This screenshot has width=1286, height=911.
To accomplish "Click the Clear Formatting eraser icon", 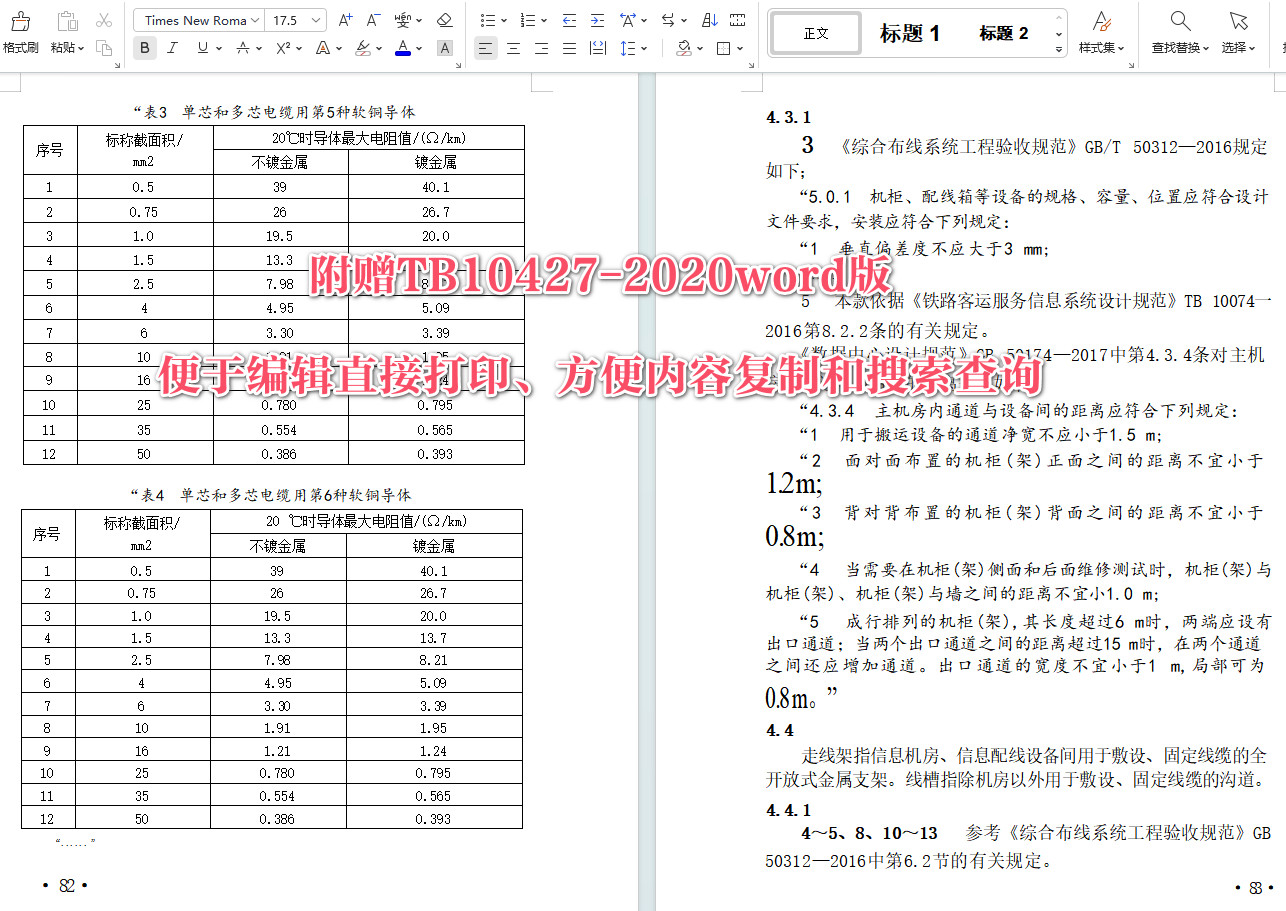I will pyautogui.click(x=445, y=20).
